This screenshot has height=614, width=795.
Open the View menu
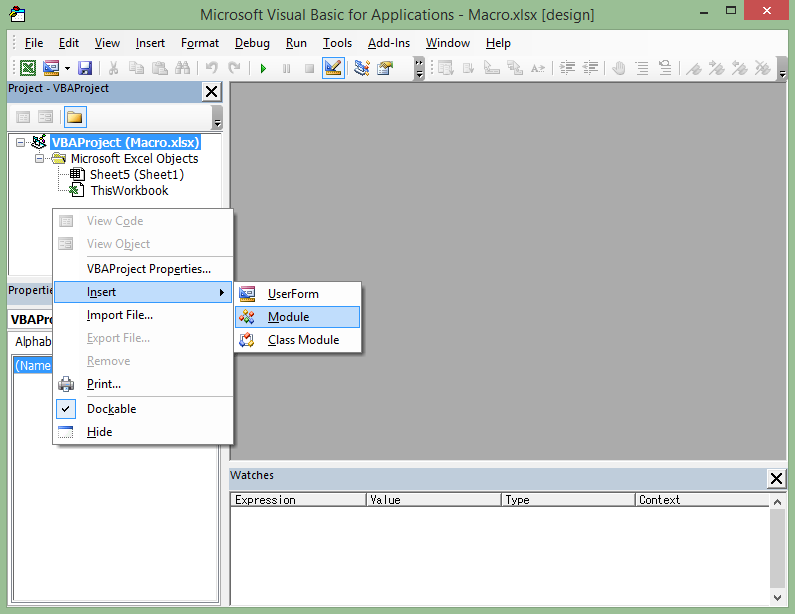point(107,43)
